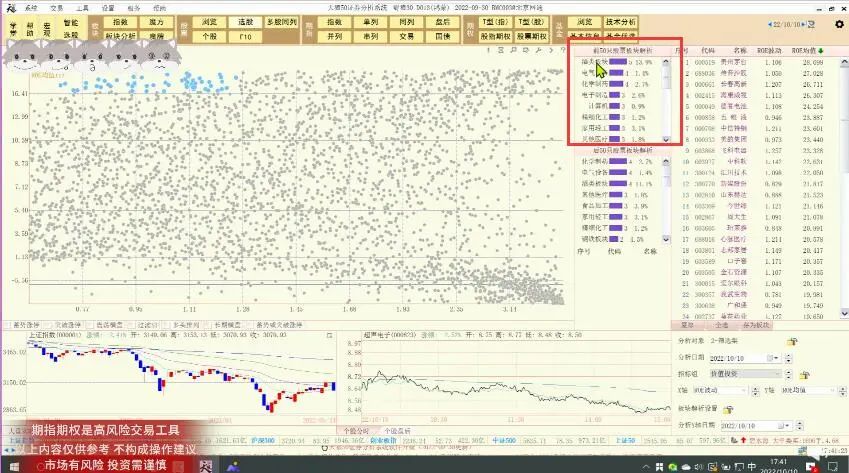Click the lock icon beside 分析对象

pos(790,342)
